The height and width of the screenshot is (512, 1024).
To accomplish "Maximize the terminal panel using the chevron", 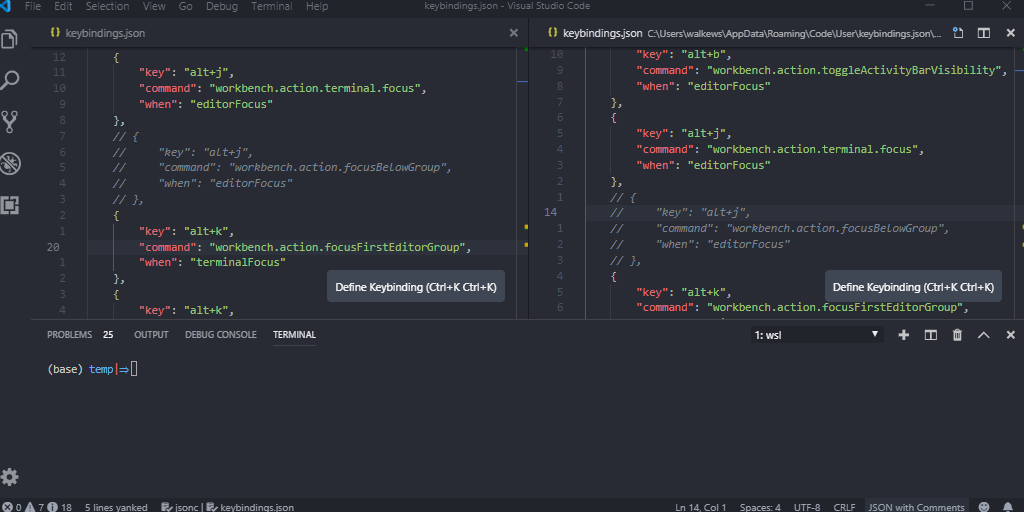I will point(984,335).
